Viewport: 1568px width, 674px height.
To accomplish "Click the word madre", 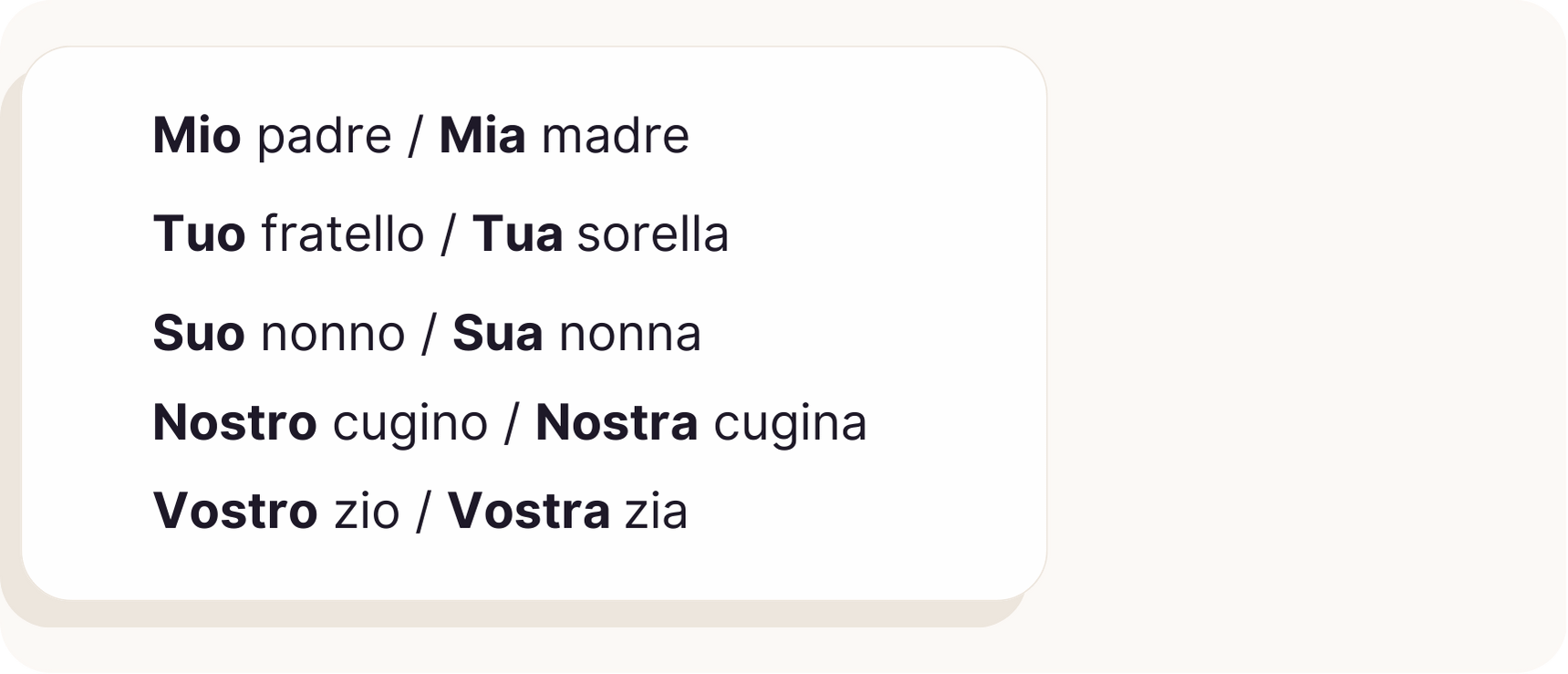I will click(x=615, y=136).
